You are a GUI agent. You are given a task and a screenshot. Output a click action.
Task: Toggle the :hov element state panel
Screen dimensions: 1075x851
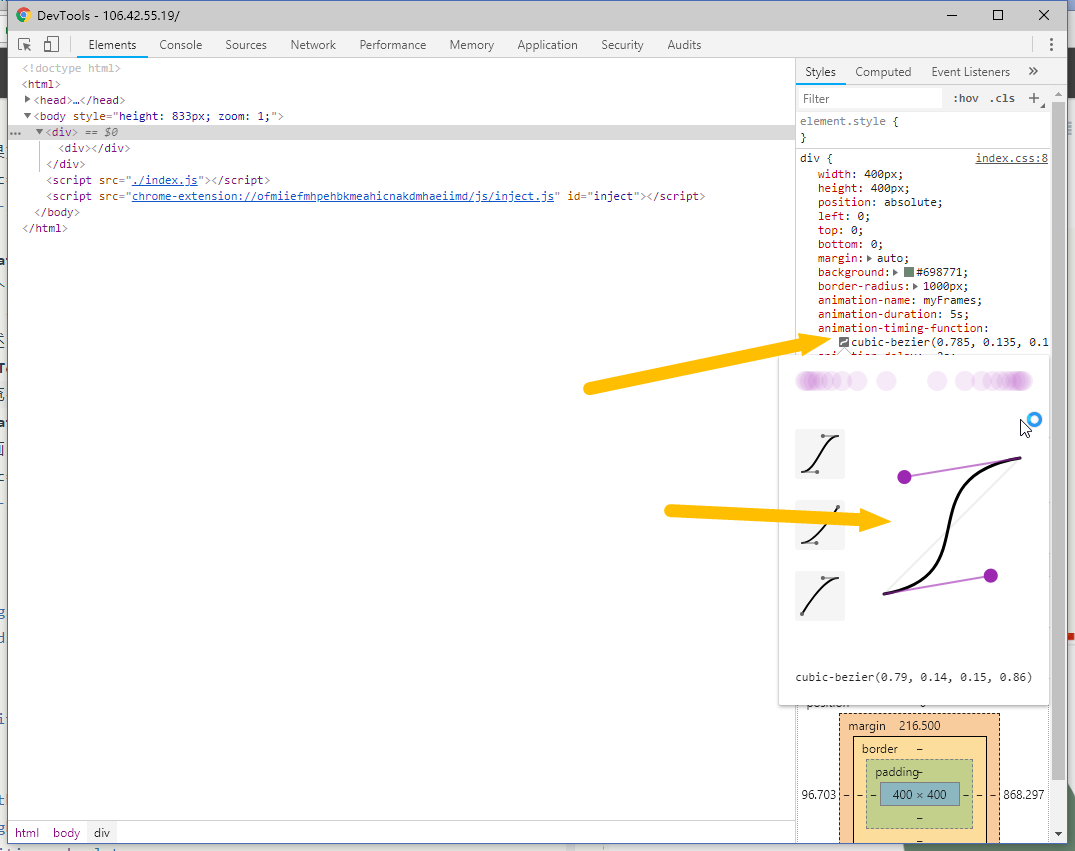pyautogui.click(x=965, y=98)
